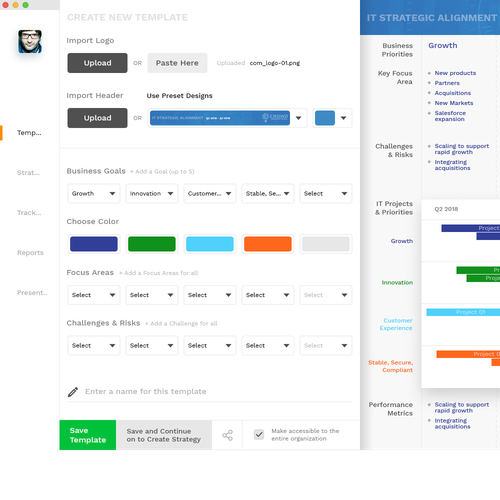The image size is (500, 500).
Task: Click the uploaded file com_logo-01.png
Action: [275, 63]
